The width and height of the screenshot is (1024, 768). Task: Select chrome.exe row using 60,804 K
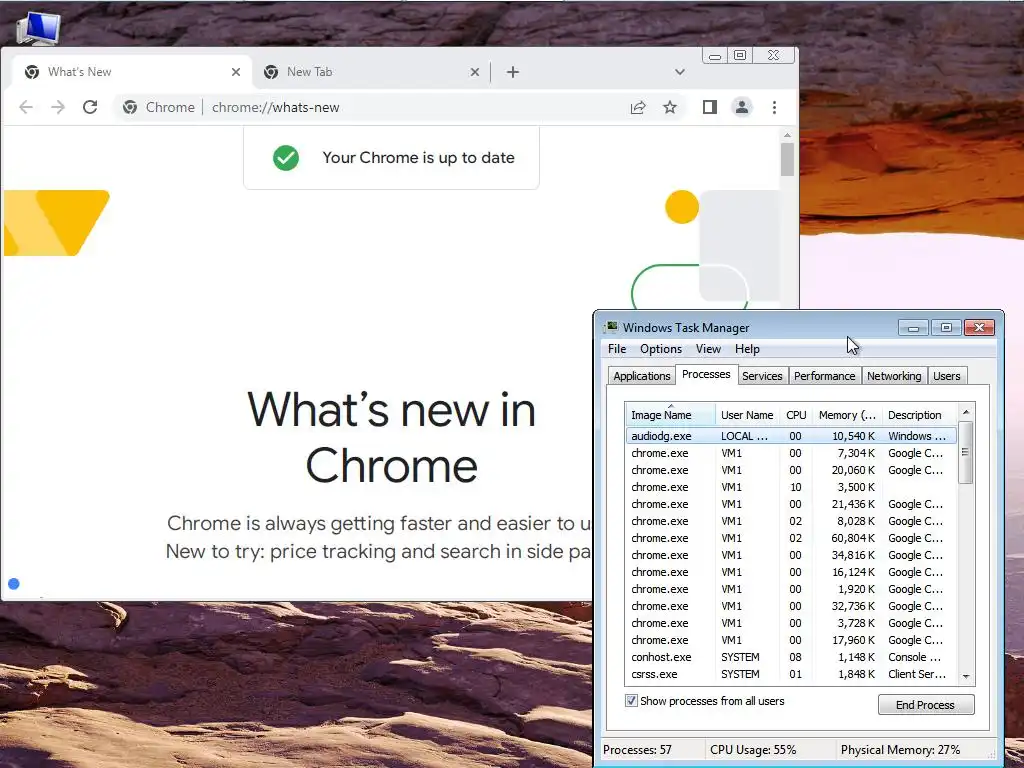[791, 538]
